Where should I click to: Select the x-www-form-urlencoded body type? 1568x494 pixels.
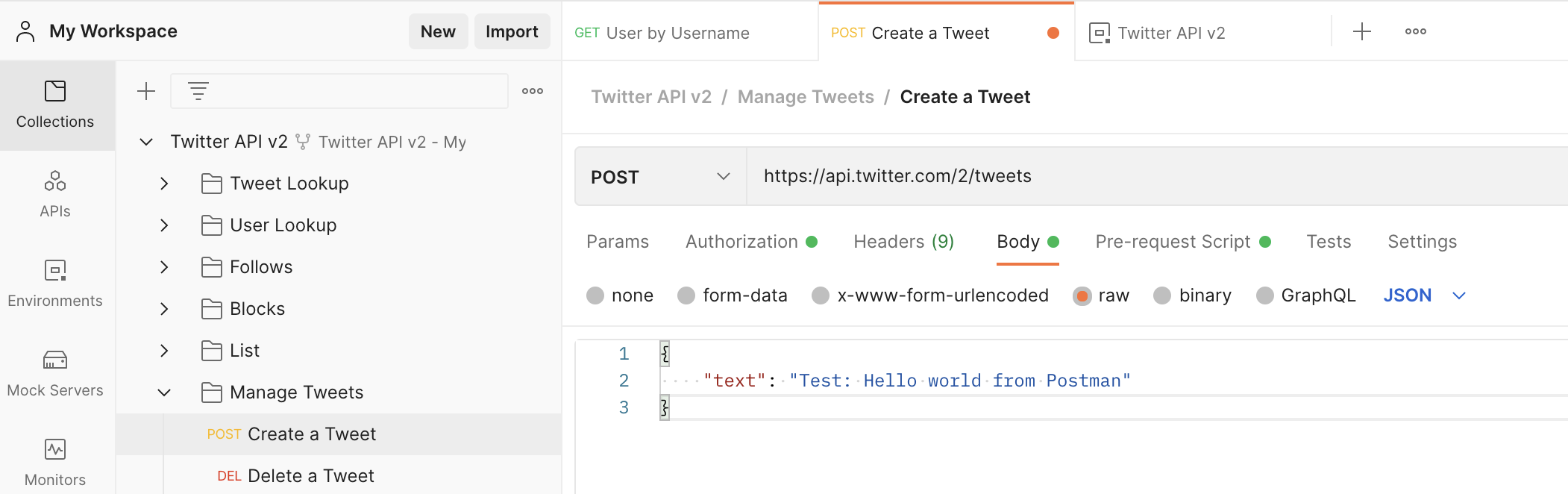[x=821, y=296]
